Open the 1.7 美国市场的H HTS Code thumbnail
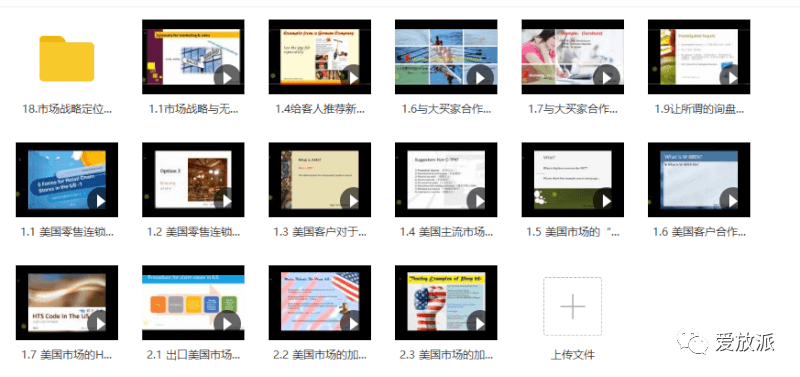This screenshot has width=800, height=377. point(67,303)
